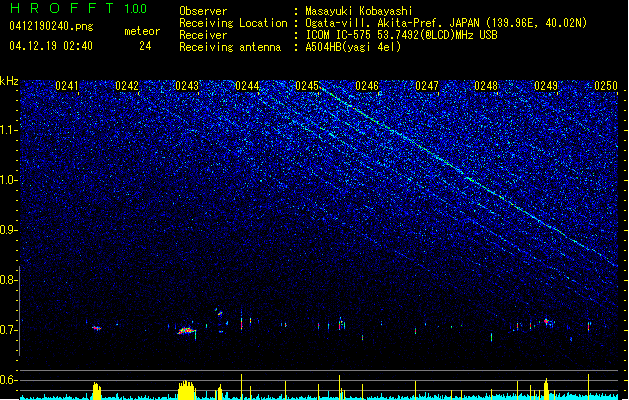Click the 0247 time marker
Viewport: 629px width, 400px height.
click(427, 86)
